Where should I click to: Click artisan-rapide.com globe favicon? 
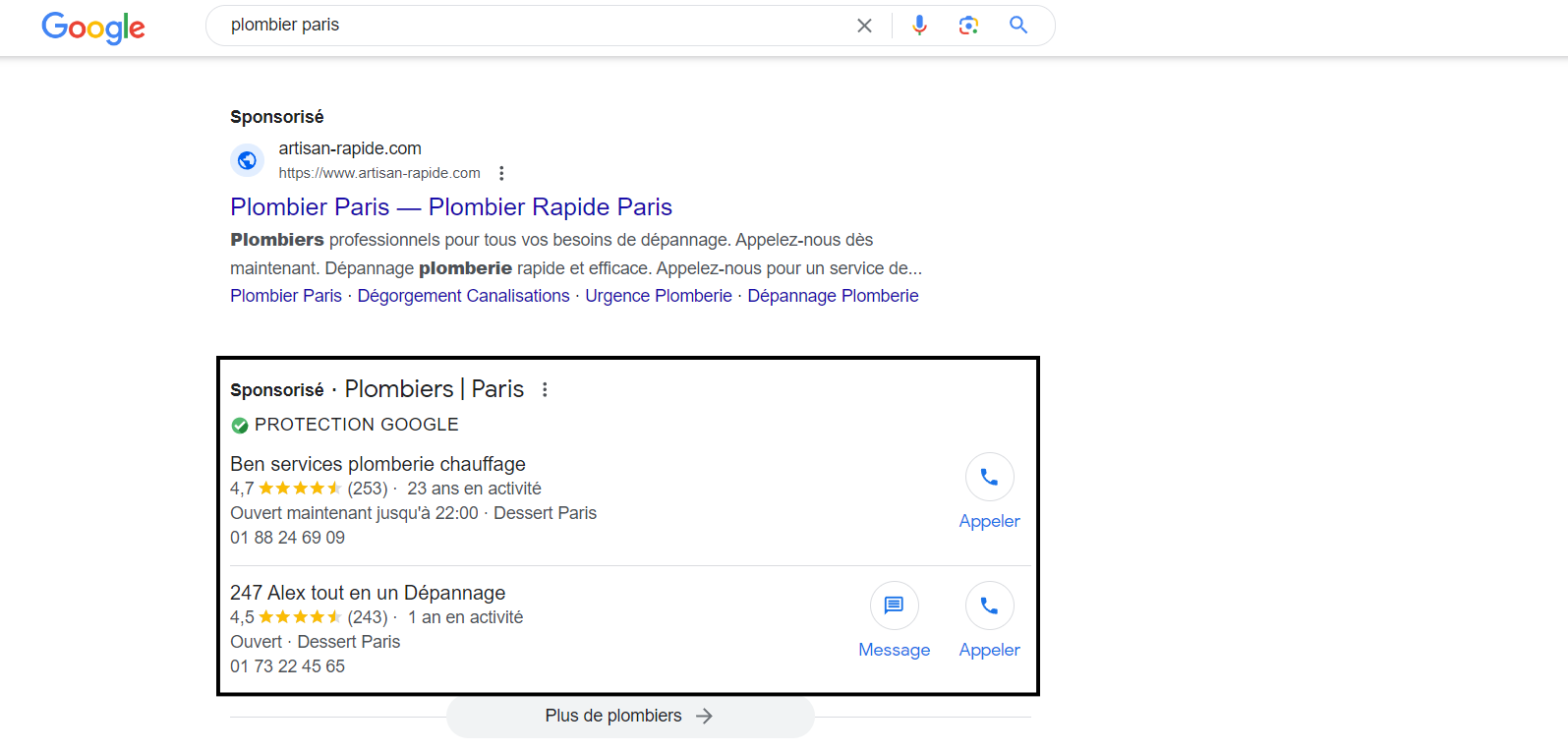click(247, 160)
